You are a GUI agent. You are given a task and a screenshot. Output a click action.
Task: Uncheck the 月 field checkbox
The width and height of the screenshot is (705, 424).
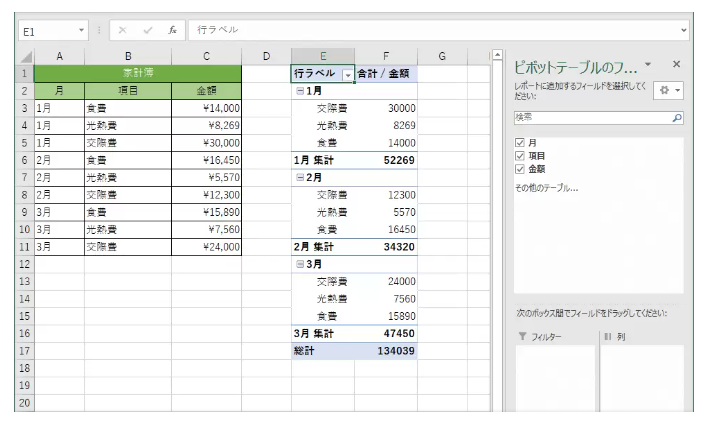(519, 143)
